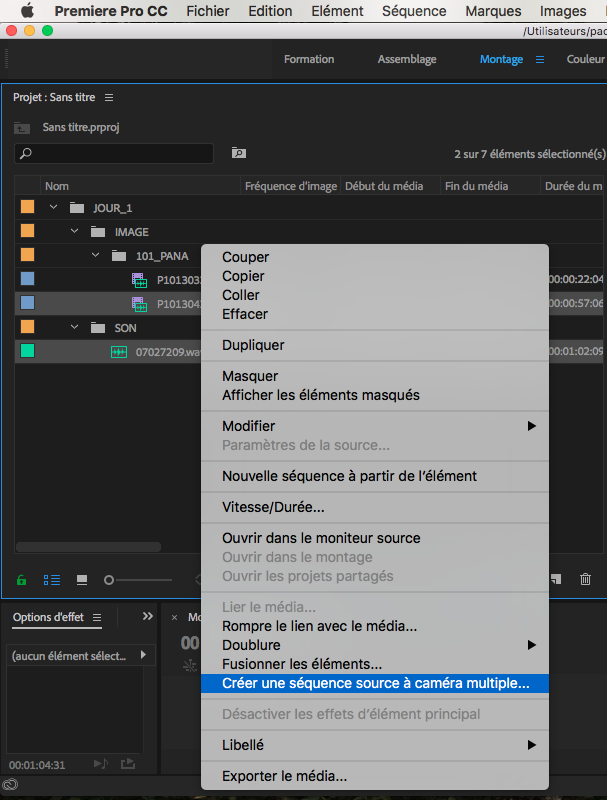Close the sequence tab with the x
This screenshot has height=800, width=607.
click(174, 618)
